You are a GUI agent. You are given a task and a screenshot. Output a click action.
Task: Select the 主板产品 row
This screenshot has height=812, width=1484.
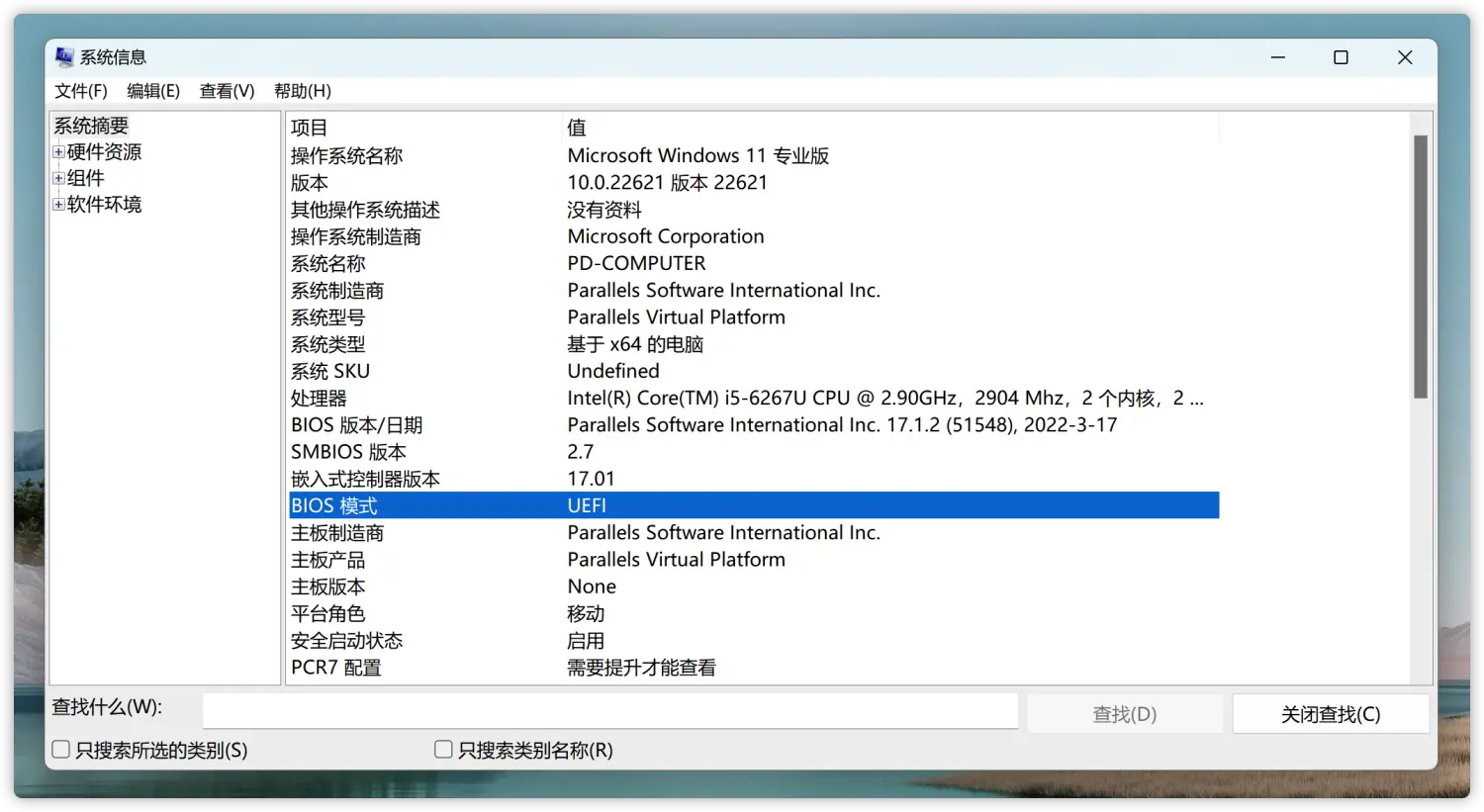pos(754,560)
